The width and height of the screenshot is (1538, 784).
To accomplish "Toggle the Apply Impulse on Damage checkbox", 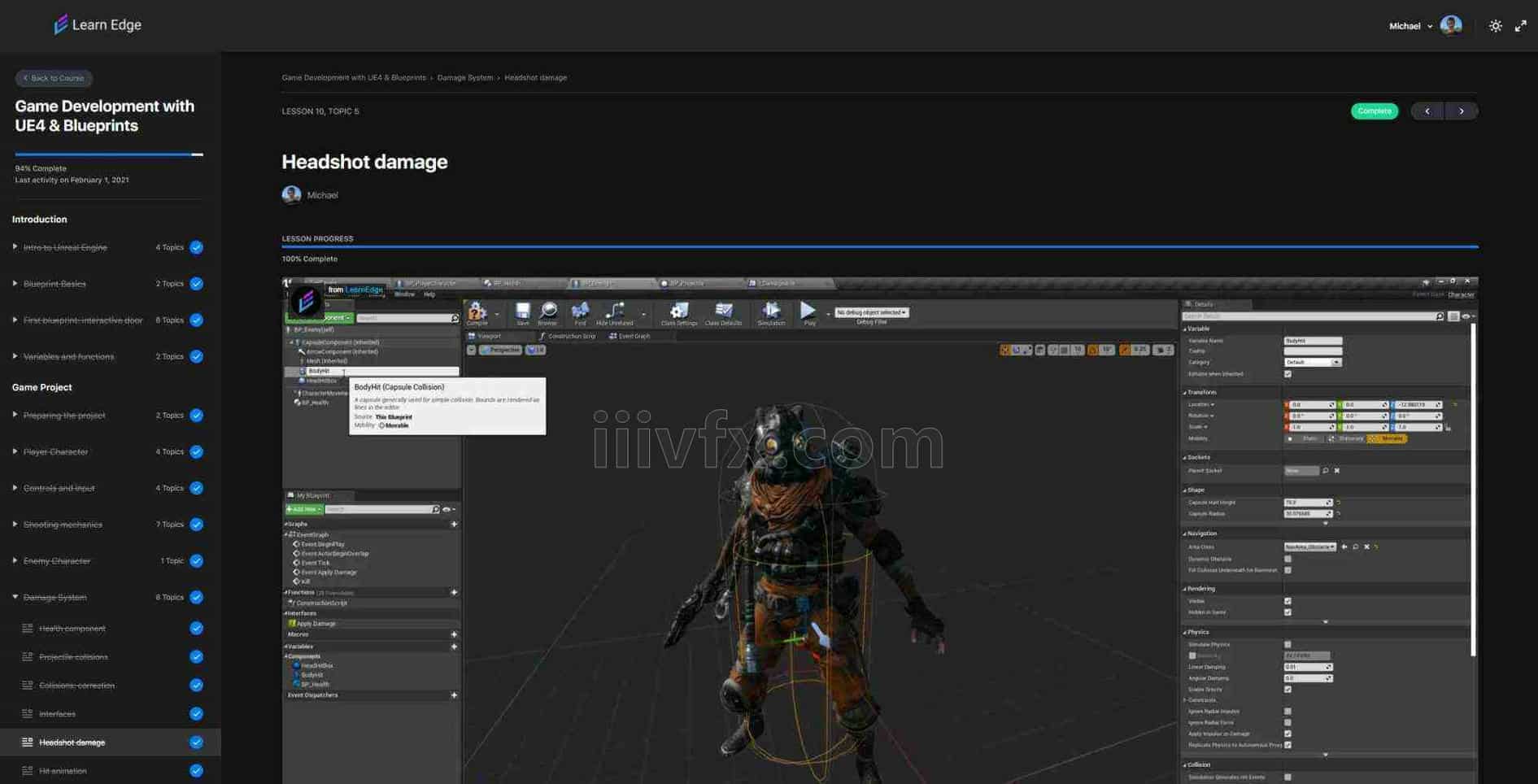I will click(1287, 734).
